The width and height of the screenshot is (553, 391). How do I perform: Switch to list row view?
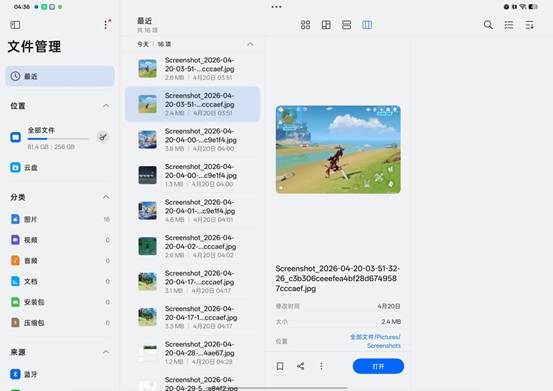tap(346, 25)
